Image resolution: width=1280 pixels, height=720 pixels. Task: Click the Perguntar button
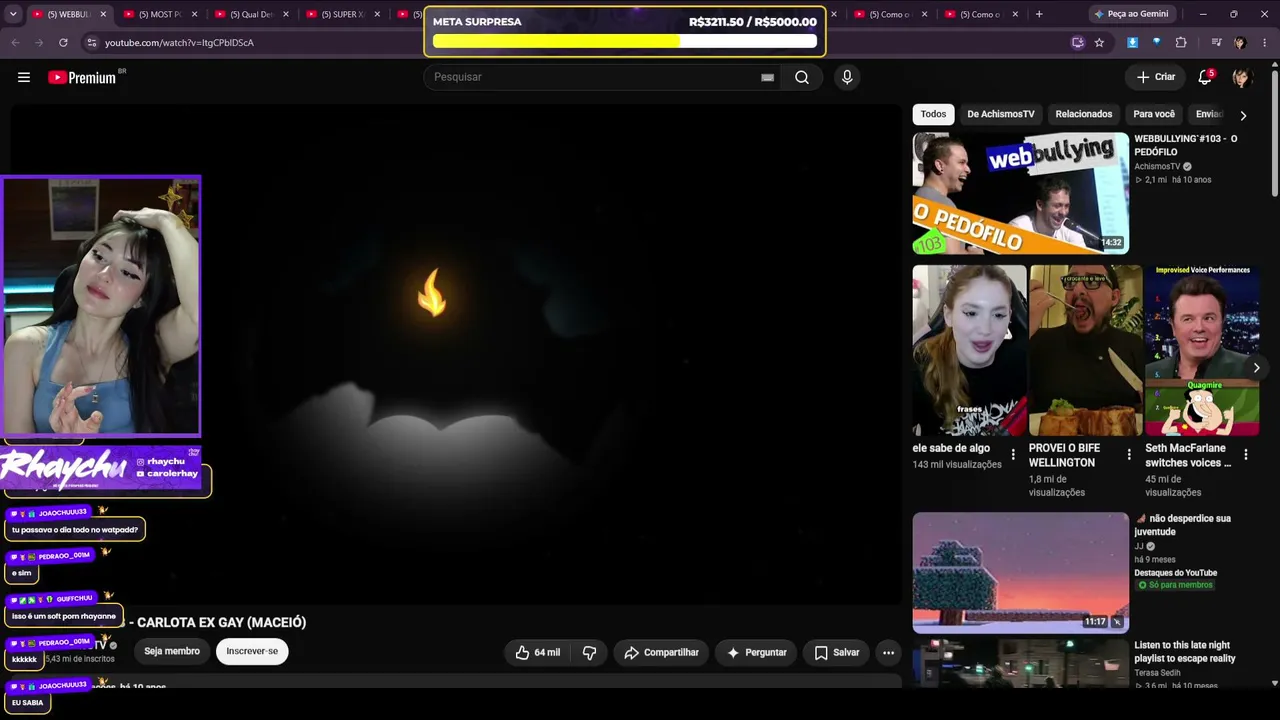click(x=756, y=653)
